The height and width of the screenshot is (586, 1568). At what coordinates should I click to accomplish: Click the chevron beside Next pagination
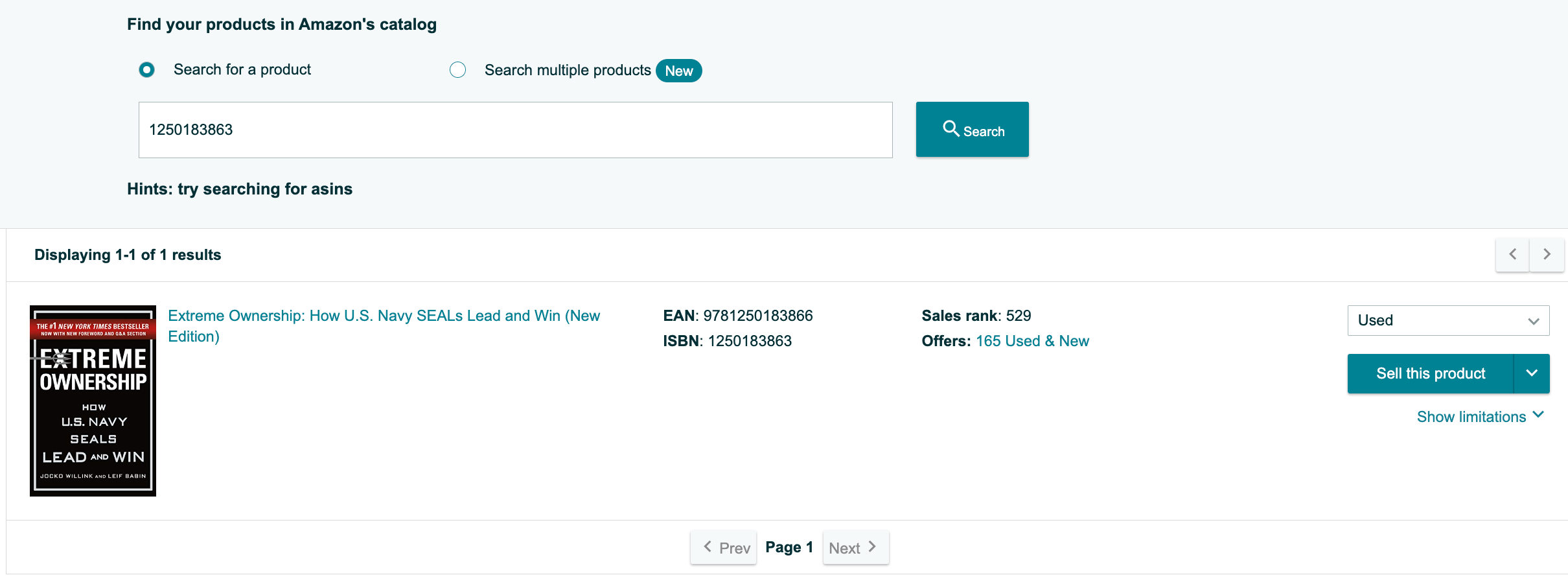pyautogui.click(x=872, y=546)
